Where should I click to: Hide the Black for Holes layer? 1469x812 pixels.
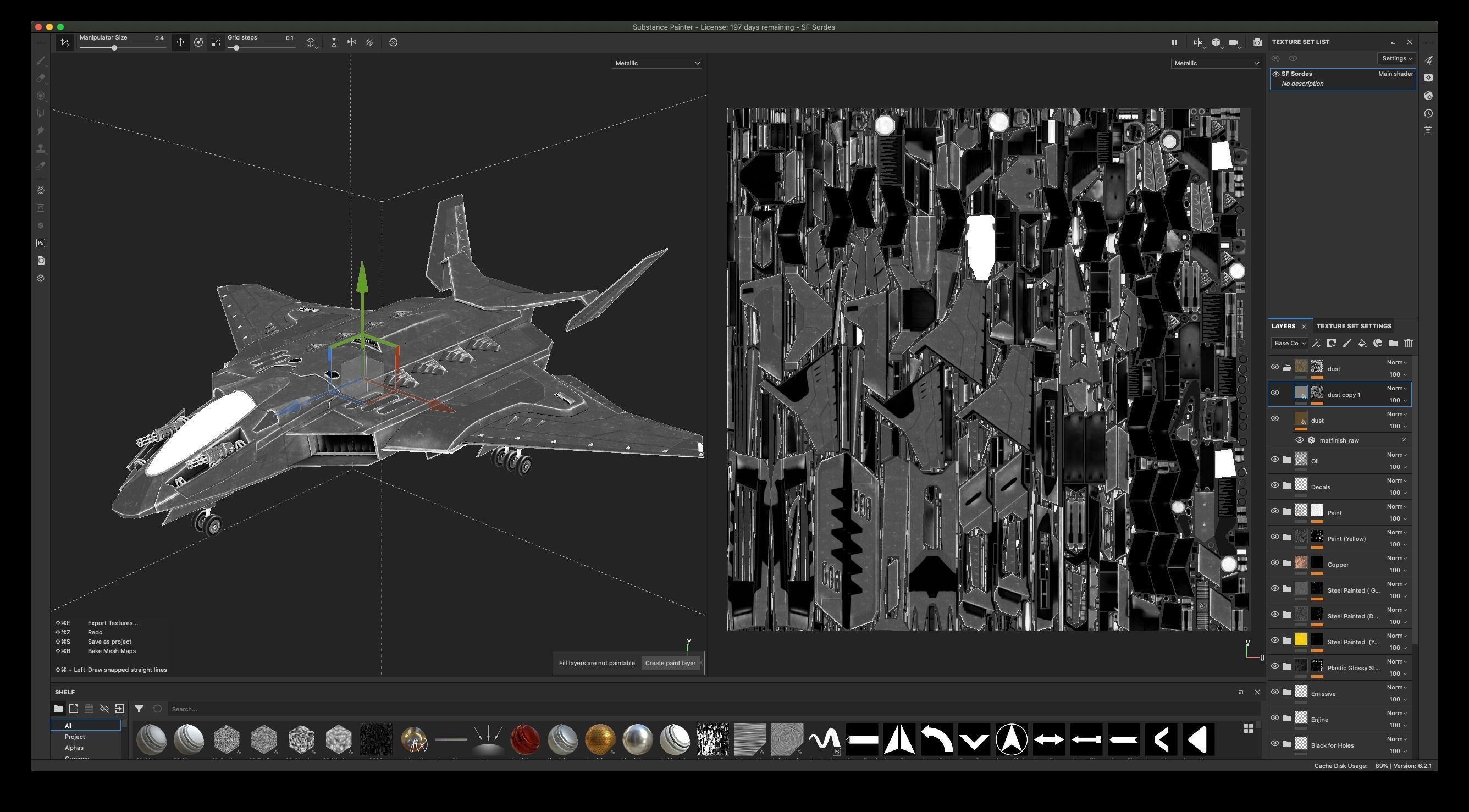[x=1274, y=744]
